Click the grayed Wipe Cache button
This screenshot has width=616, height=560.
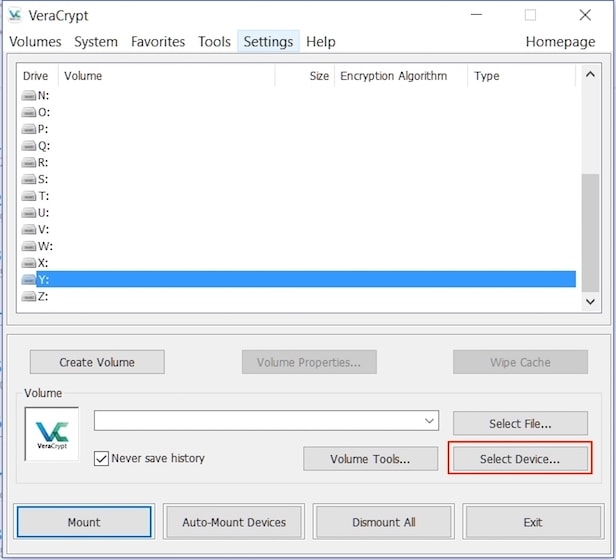click(x=521, y=362)
